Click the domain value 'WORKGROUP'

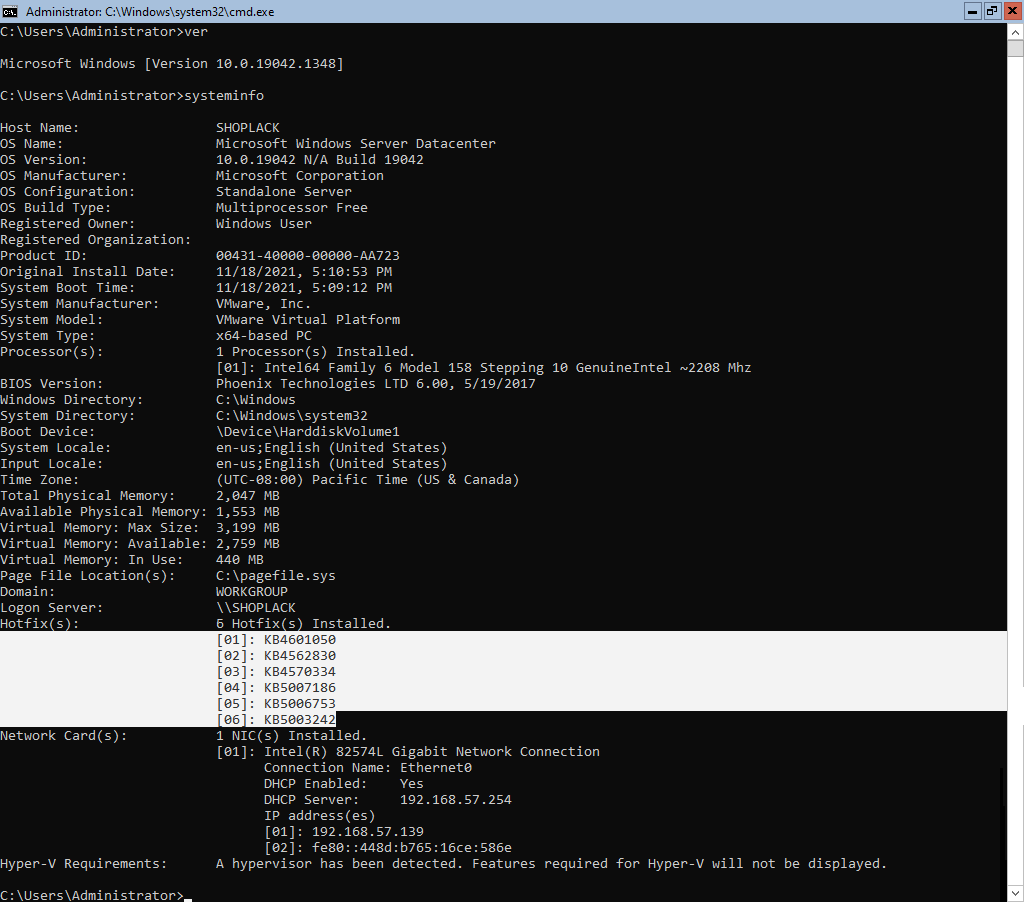coord(251,592)
